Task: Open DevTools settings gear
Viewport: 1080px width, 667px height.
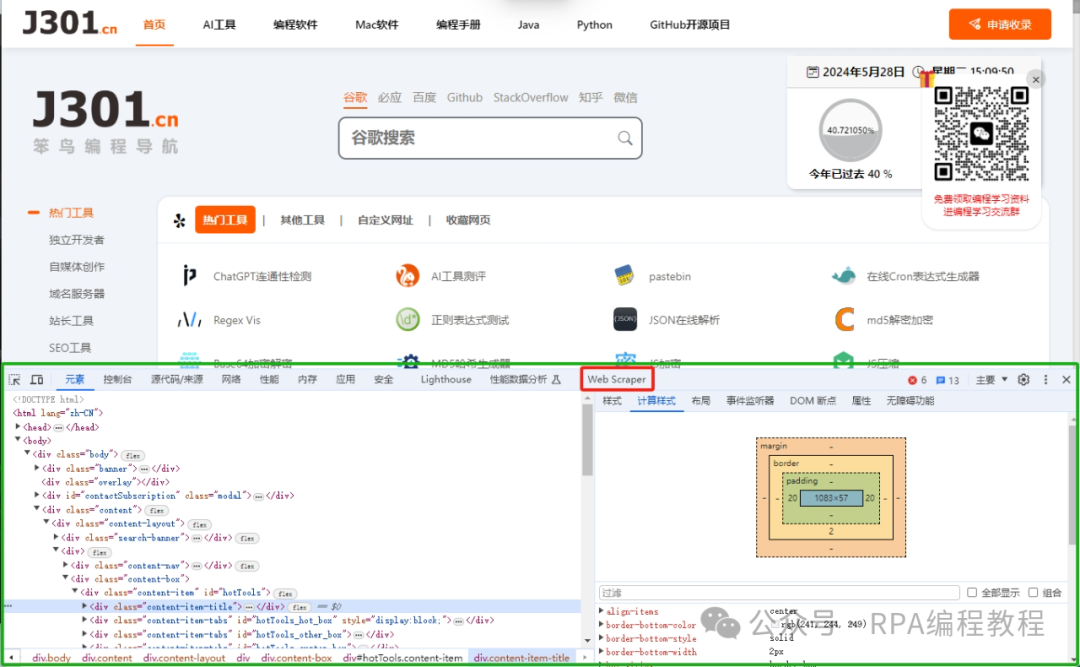Action: pyautogui.click(x=1024, y=380)
